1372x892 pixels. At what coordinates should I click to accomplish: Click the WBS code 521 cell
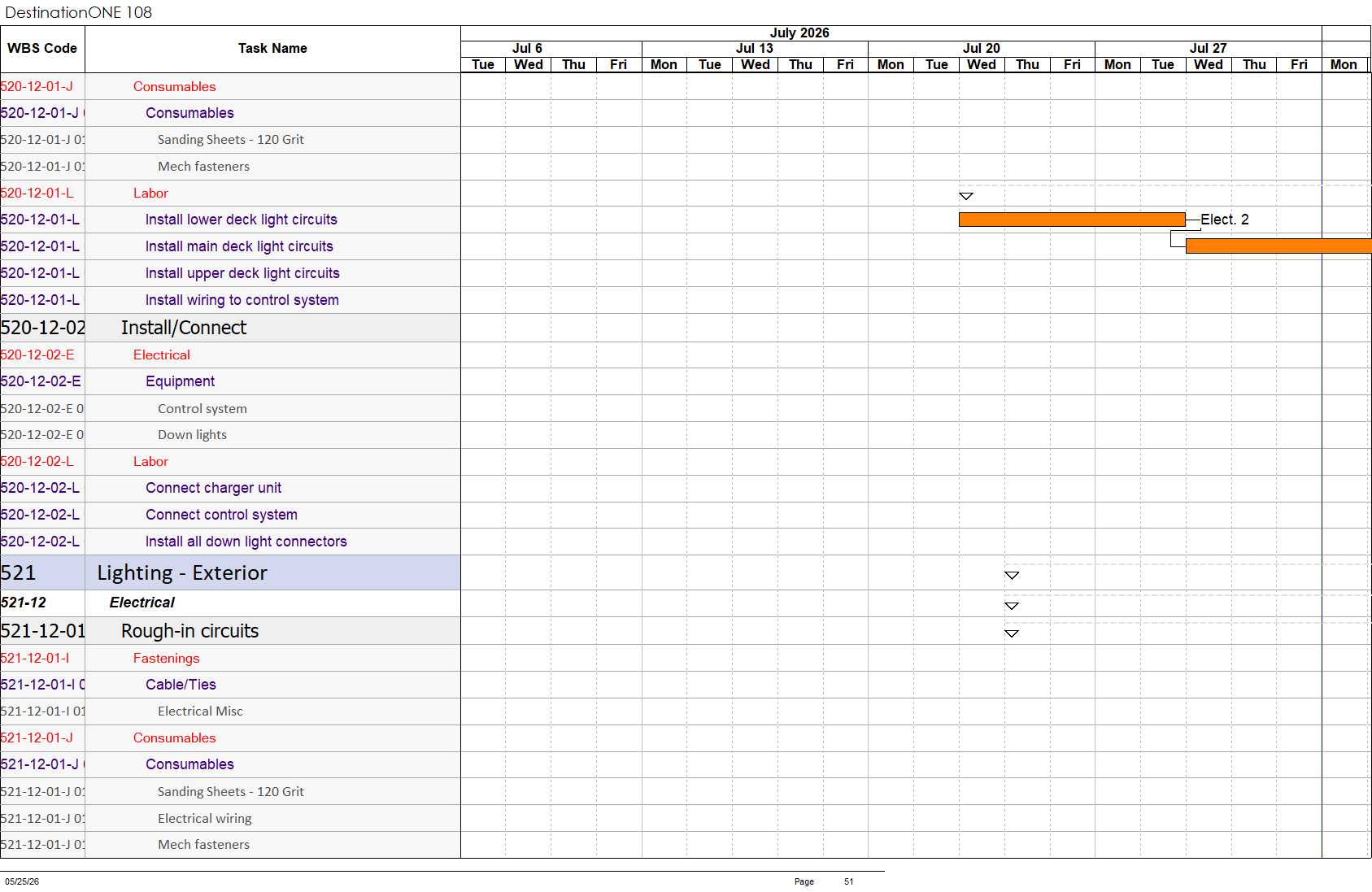pyautogui.click(x=42, y=573)
